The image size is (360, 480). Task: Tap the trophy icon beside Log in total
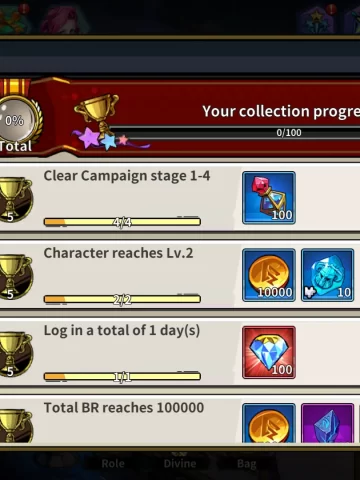click(x=16, y=354)
